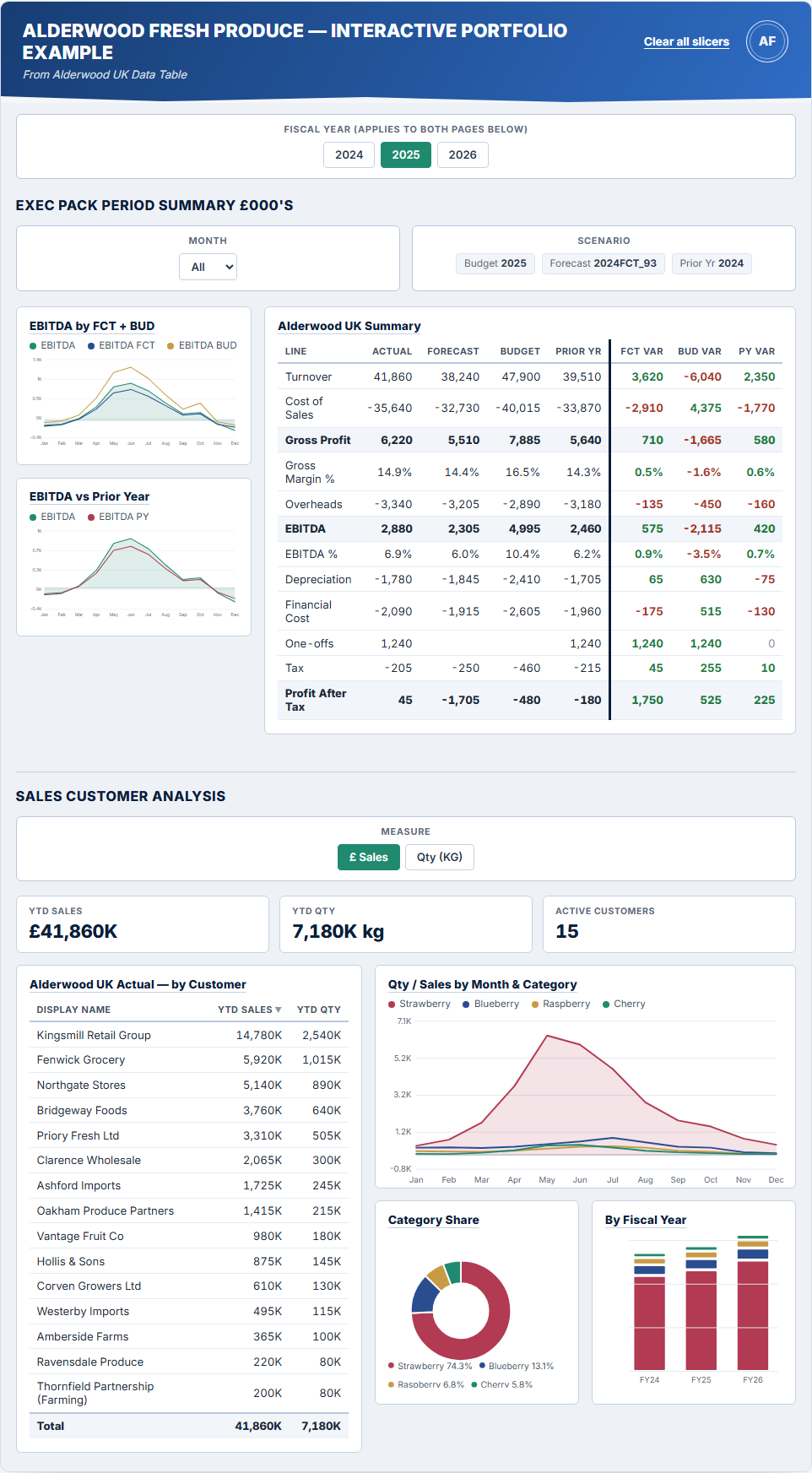
Task: Toggle the Forecast 2024FCT_93 scenario chip
Action: (x=604, y=263)
